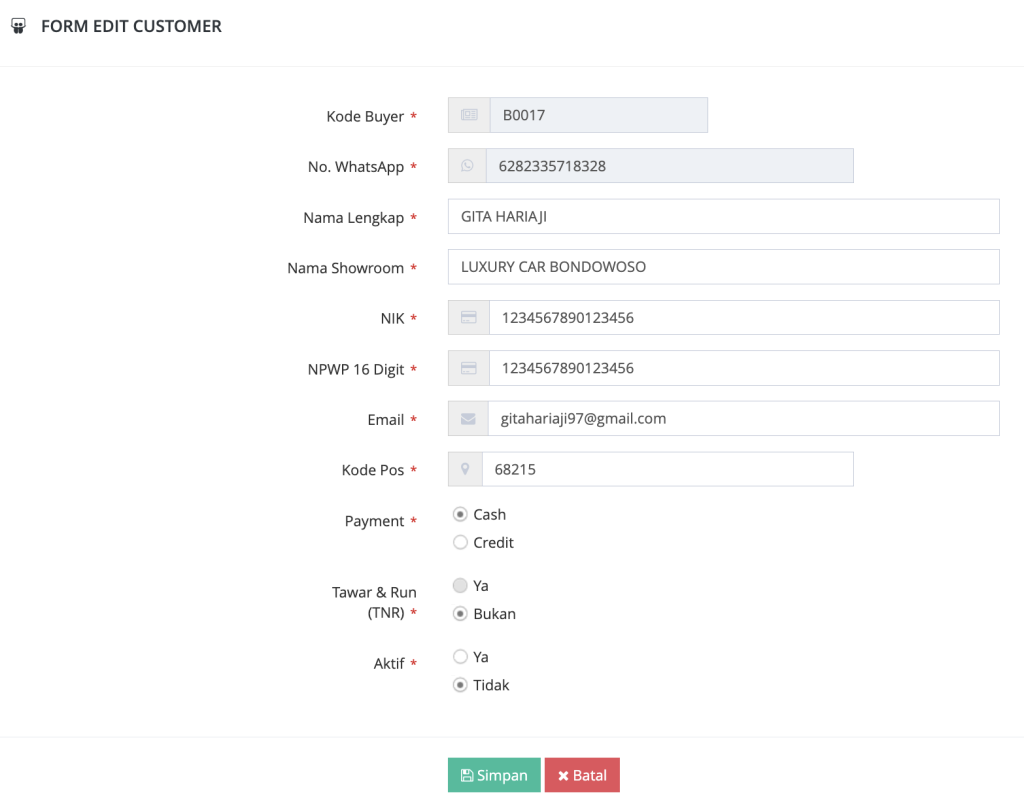Screen dimensions: 1024x808
Task: Click the card icon beside NIK field
Action: pos(469,318)
